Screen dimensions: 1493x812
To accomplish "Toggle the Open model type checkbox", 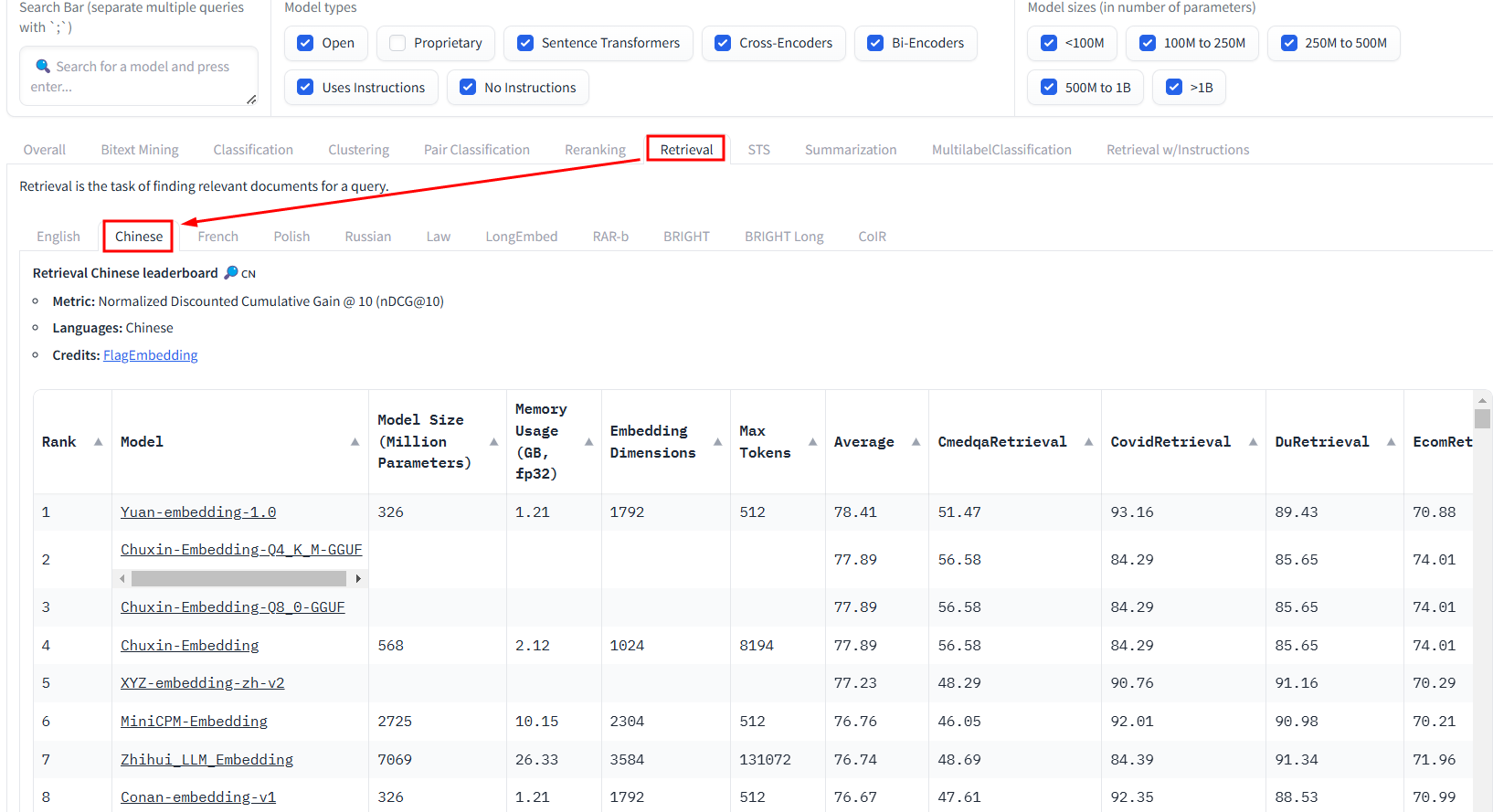I will [x=305, y=43].
